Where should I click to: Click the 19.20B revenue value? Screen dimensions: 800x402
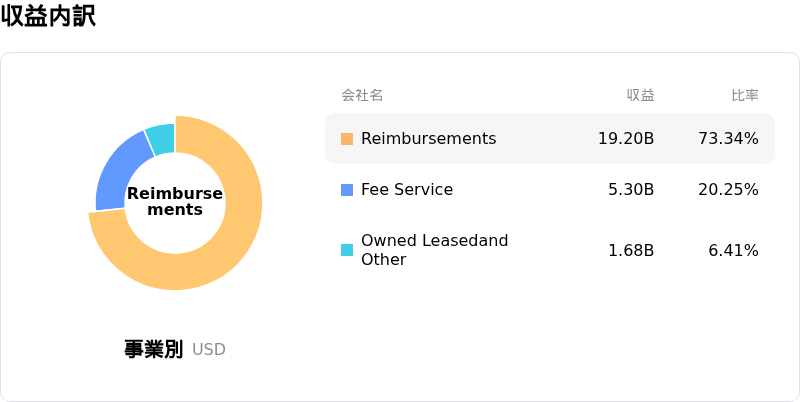point(626,139)
